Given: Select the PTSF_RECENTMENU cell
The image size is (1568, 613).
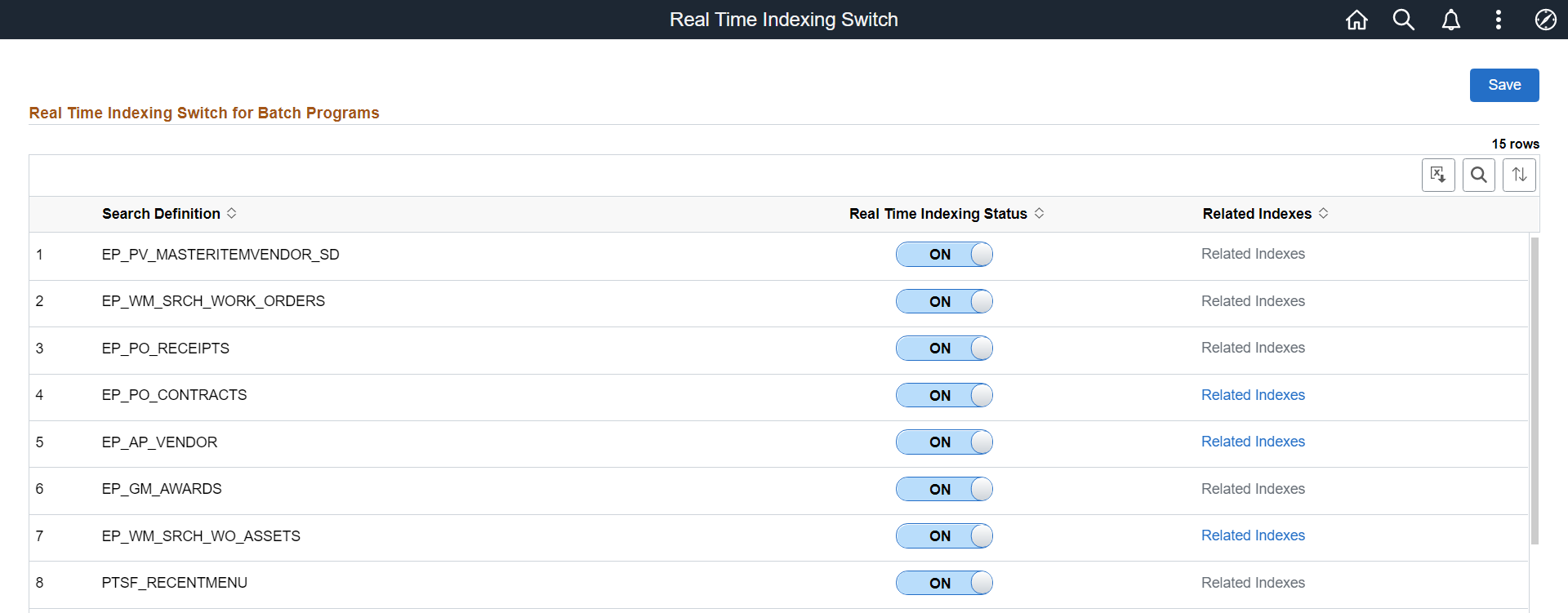Looking at the screenshot, I should point(175,583).
